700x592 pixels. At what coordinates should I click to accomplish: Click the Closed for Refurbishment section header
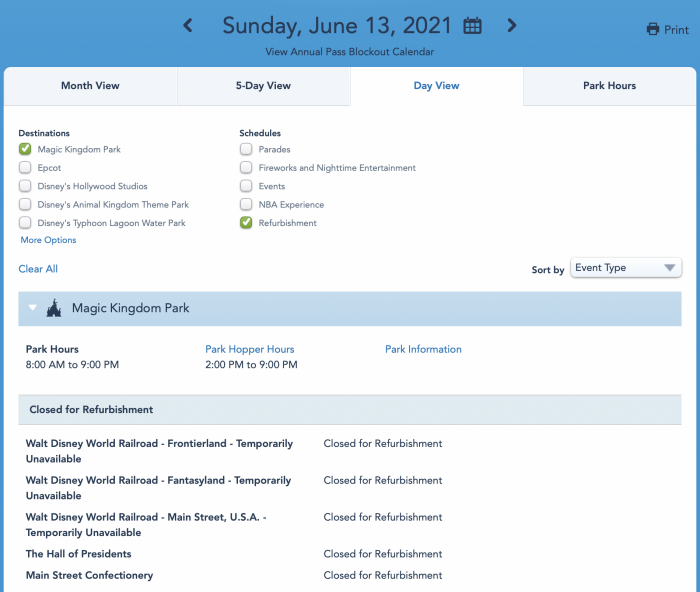pyautogui.click(x=350, y=409)
